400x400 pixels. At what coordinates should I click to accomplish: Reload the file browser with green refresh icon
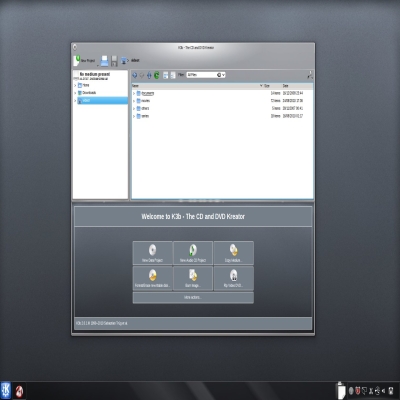156,75
